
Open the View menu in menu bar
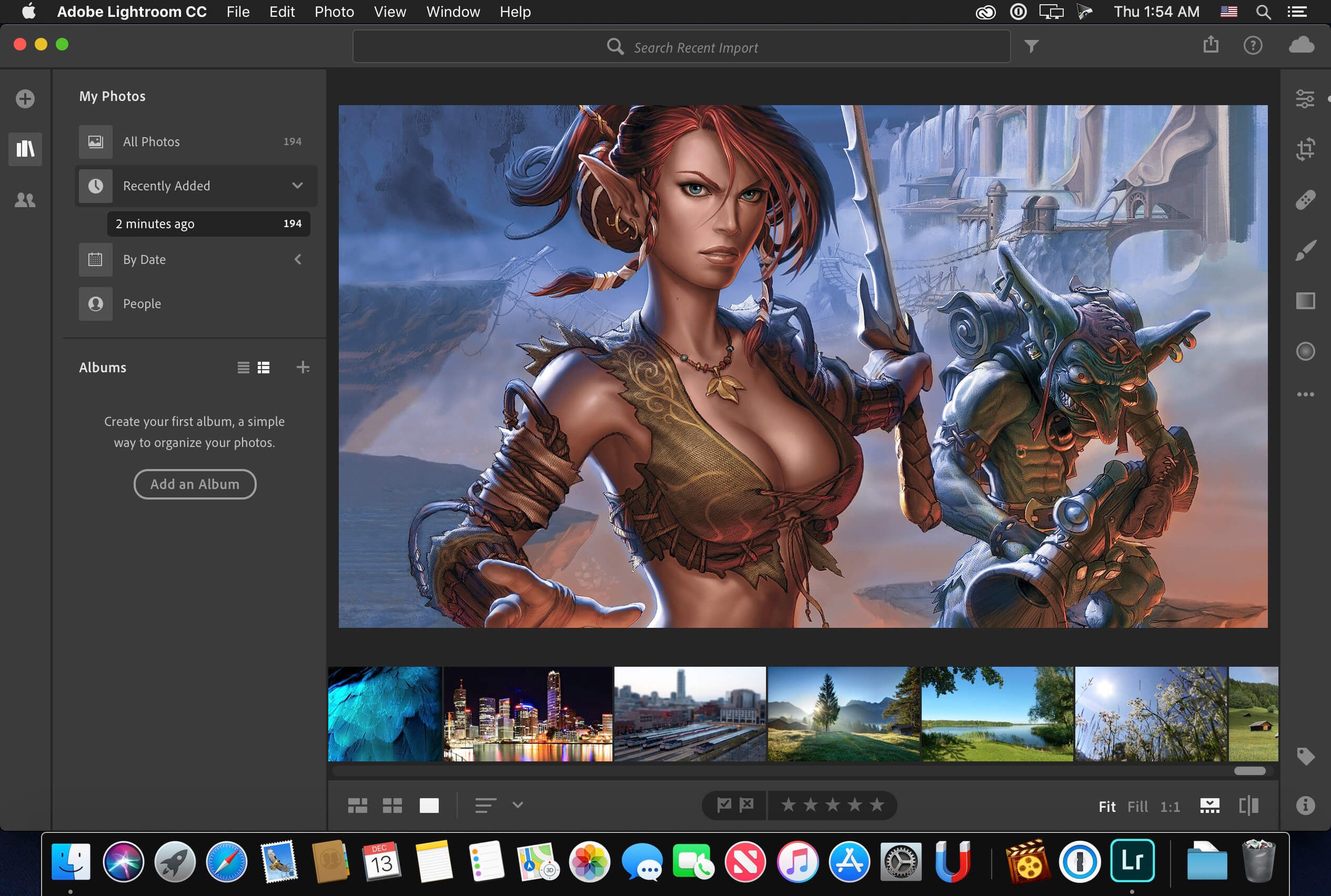pos(390,11)
